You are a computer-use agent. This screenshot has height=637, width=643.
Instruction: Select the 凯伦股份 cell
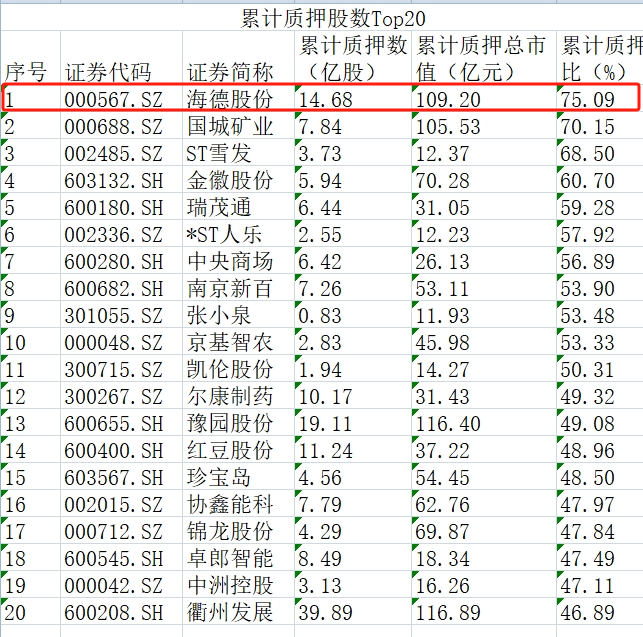pyautogui.click(x=238, y=369)
